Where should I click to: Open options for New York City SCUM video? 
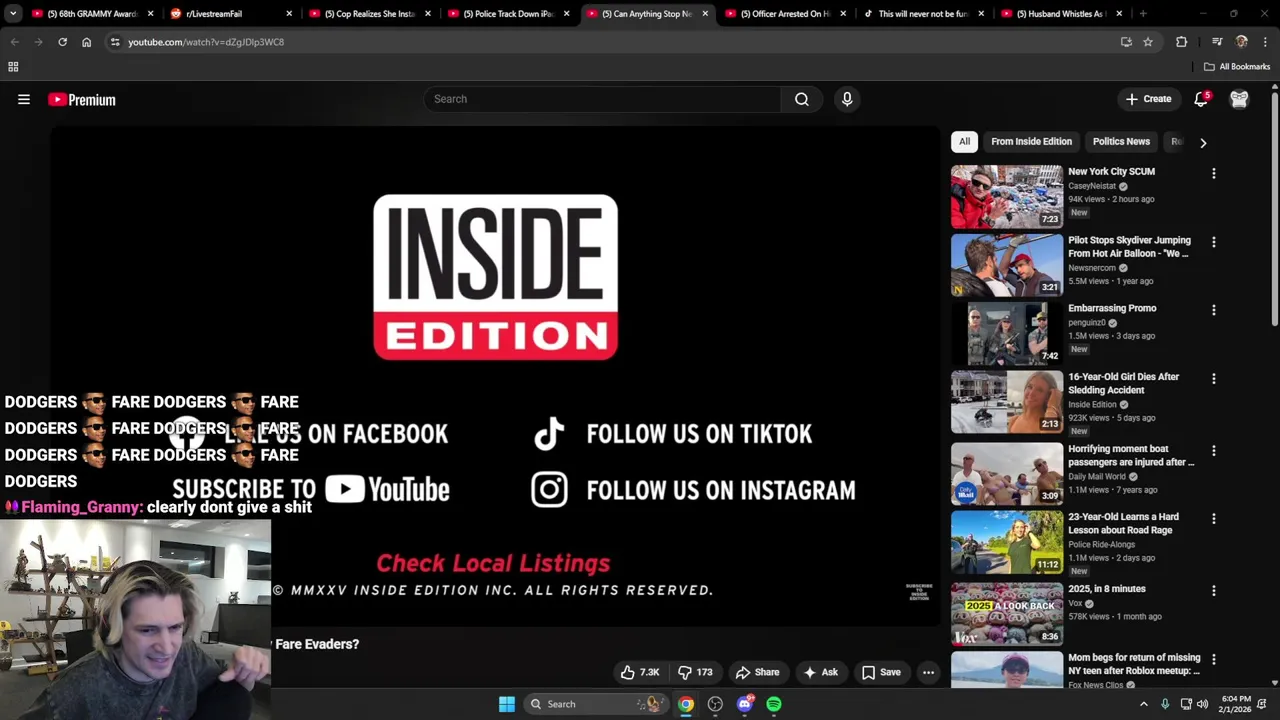[1213, 174]
